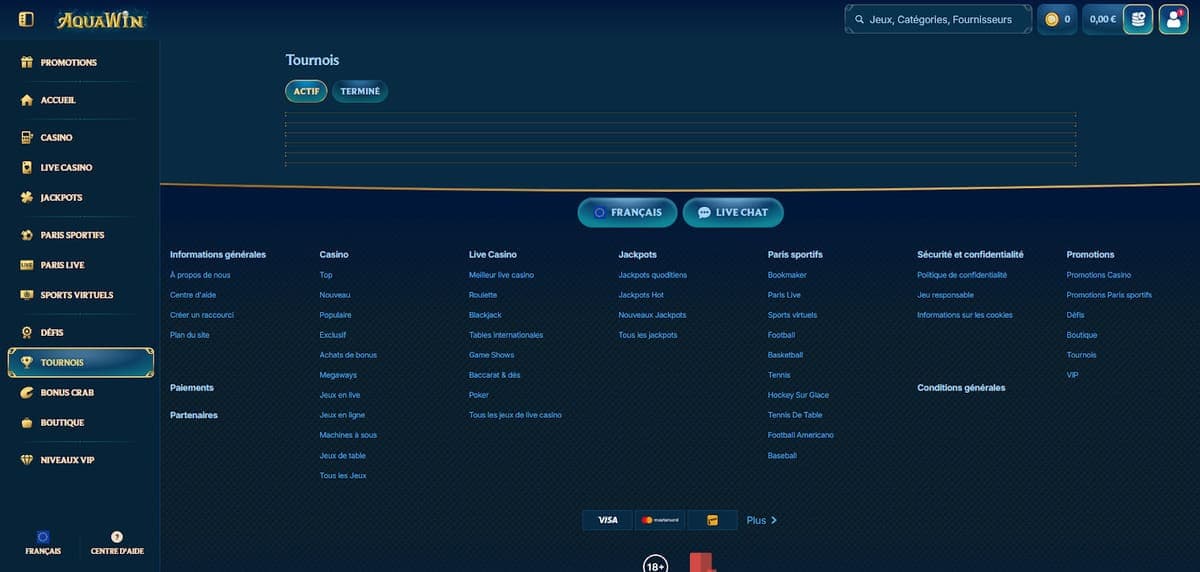
Task: Open Centre d'aide at sidebar bottom
Action: pos(117,543)
